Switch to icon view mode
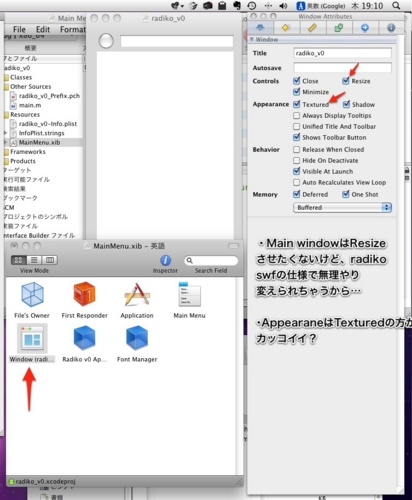This screenshot has width=412, height=500. tap(19, 260)
